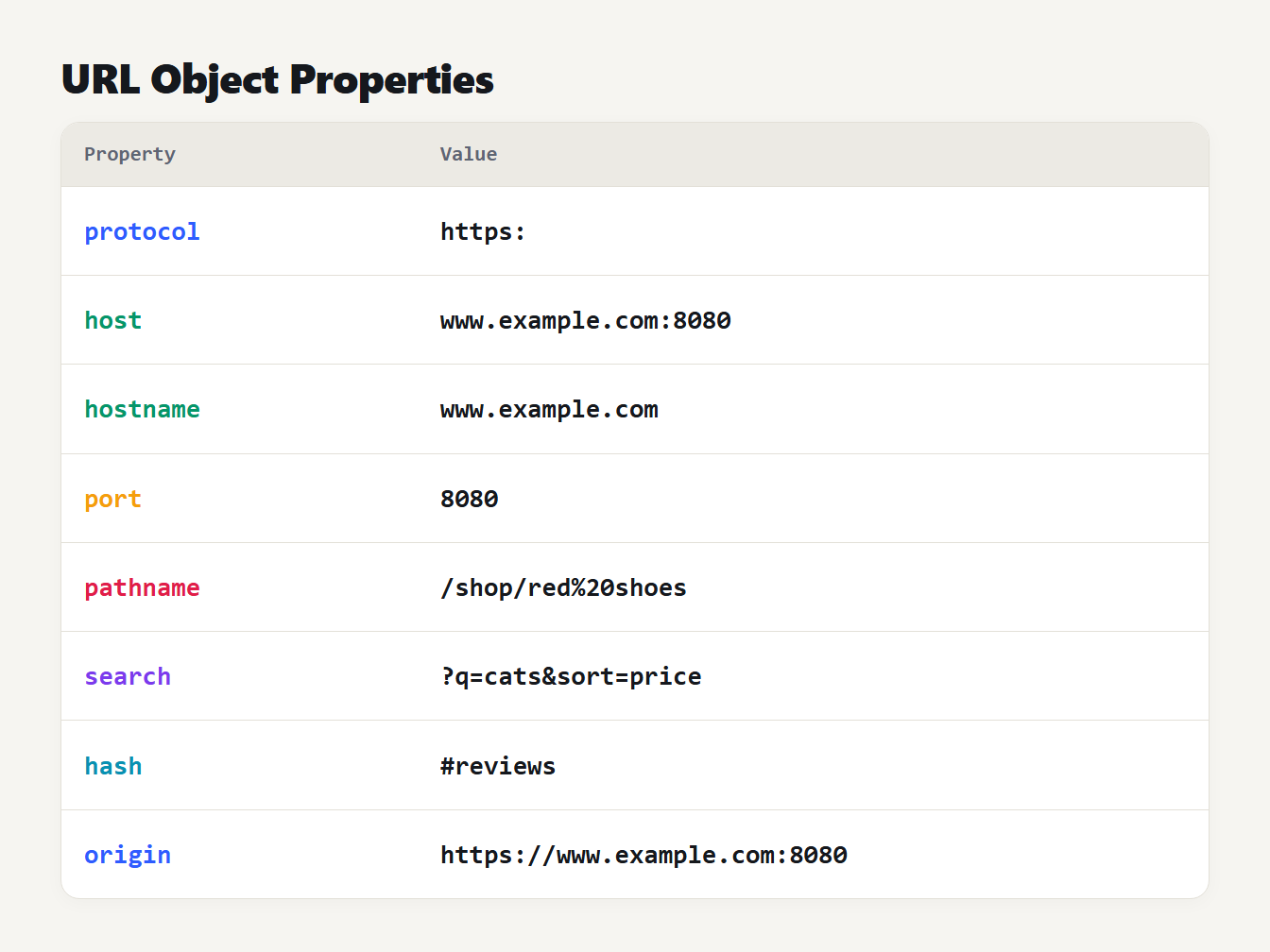Screen dimensions: 1270x952
Task: Click the host property name
Action: 113,320
